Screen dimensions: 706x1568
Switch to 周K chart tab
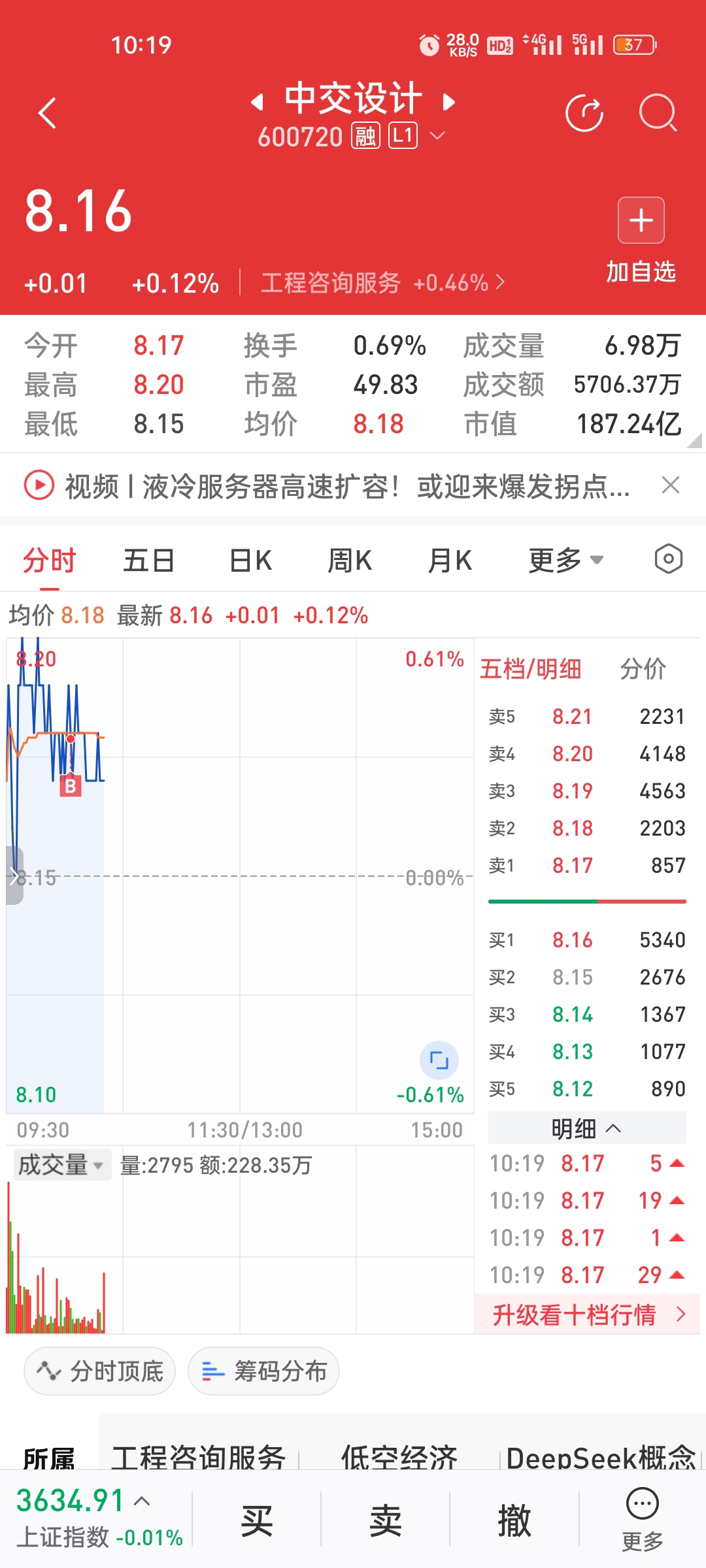[x=350, y=561]
